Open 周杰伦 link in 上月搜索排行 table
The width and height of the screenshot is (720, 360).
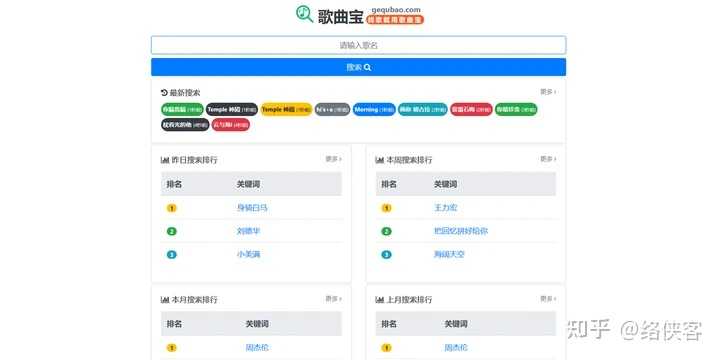tap(456, 348)
